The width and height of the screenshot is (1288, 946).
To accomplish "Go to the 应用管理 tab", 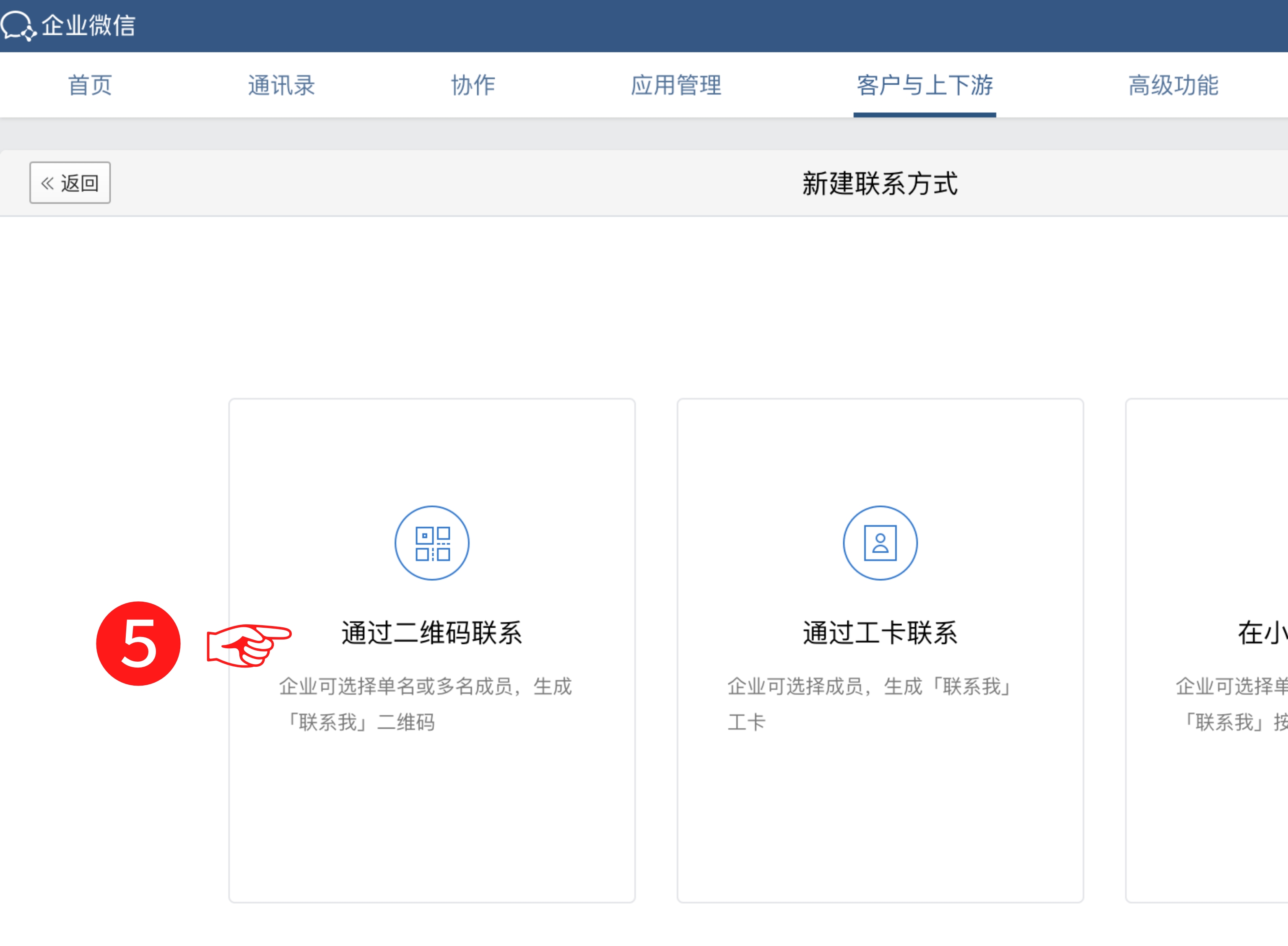I will pos(676,85).
